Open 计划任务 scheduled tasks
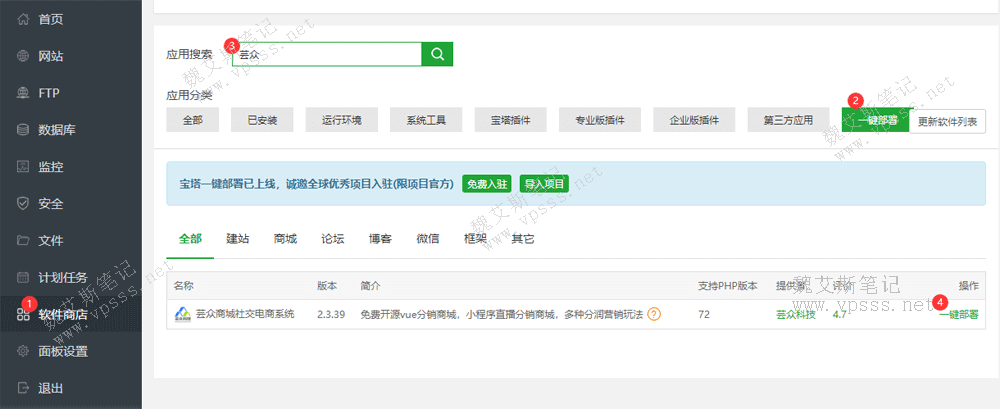Screen dimensions: 1000x409 pyautogui.click(x=64, y=277)
